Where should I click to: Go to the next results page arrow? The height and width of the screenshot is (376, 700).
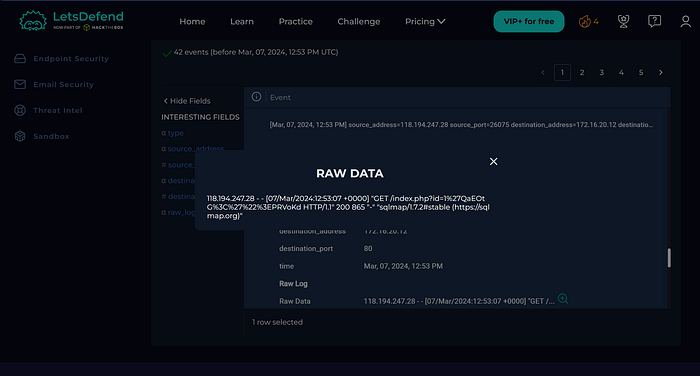tap(661, 72)
